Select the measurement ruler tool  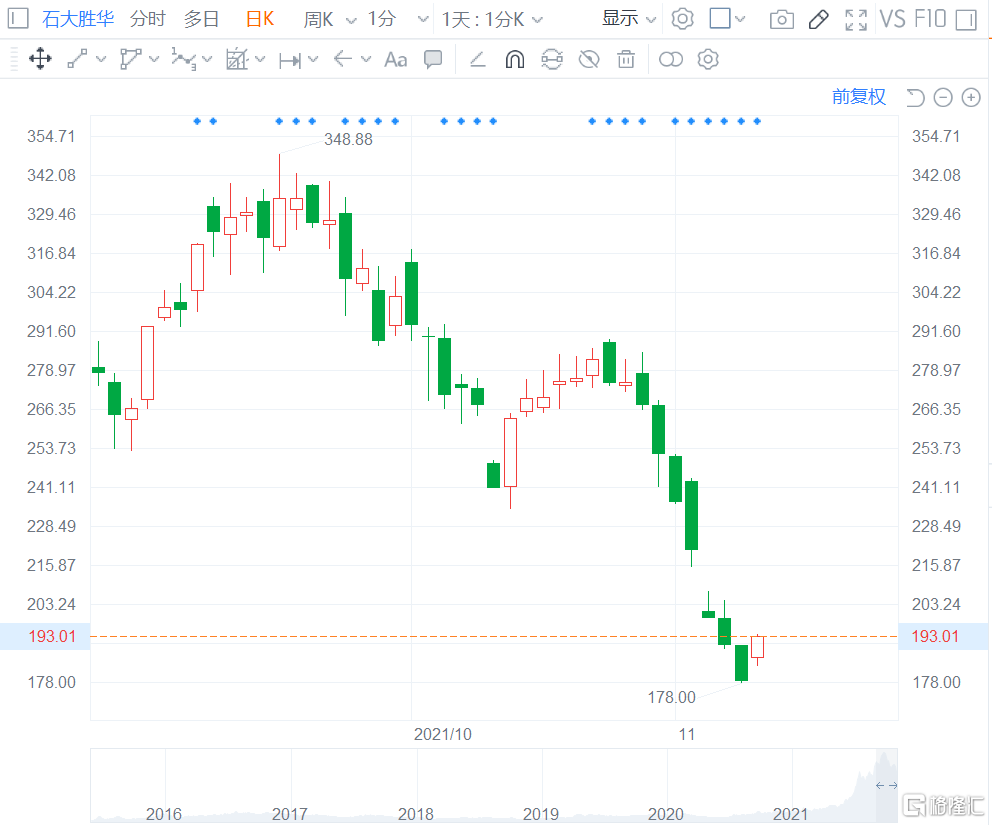[x=237, y=59]
